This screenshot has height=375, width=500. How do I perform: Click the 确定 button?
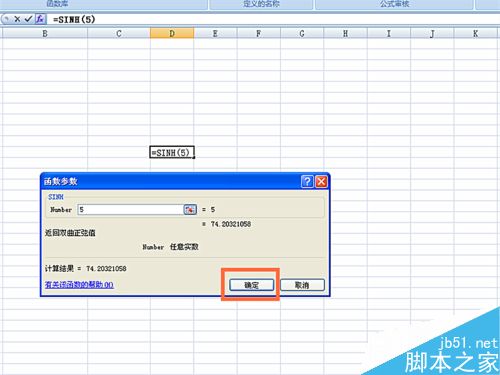coord(252,285)
